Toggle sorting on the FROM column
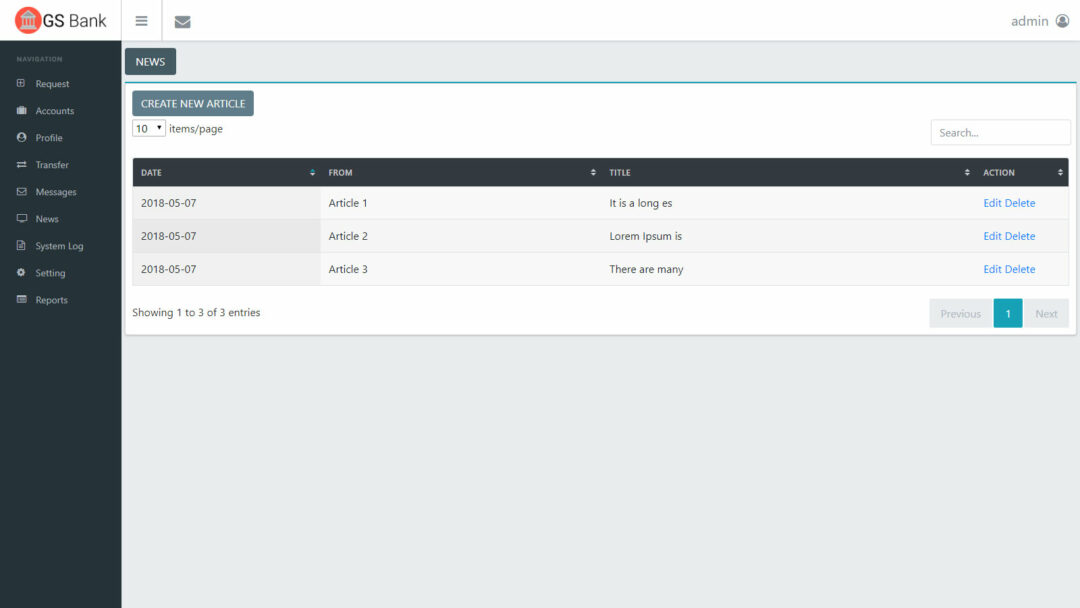1080x608 pixels. (x=591, y=172)
